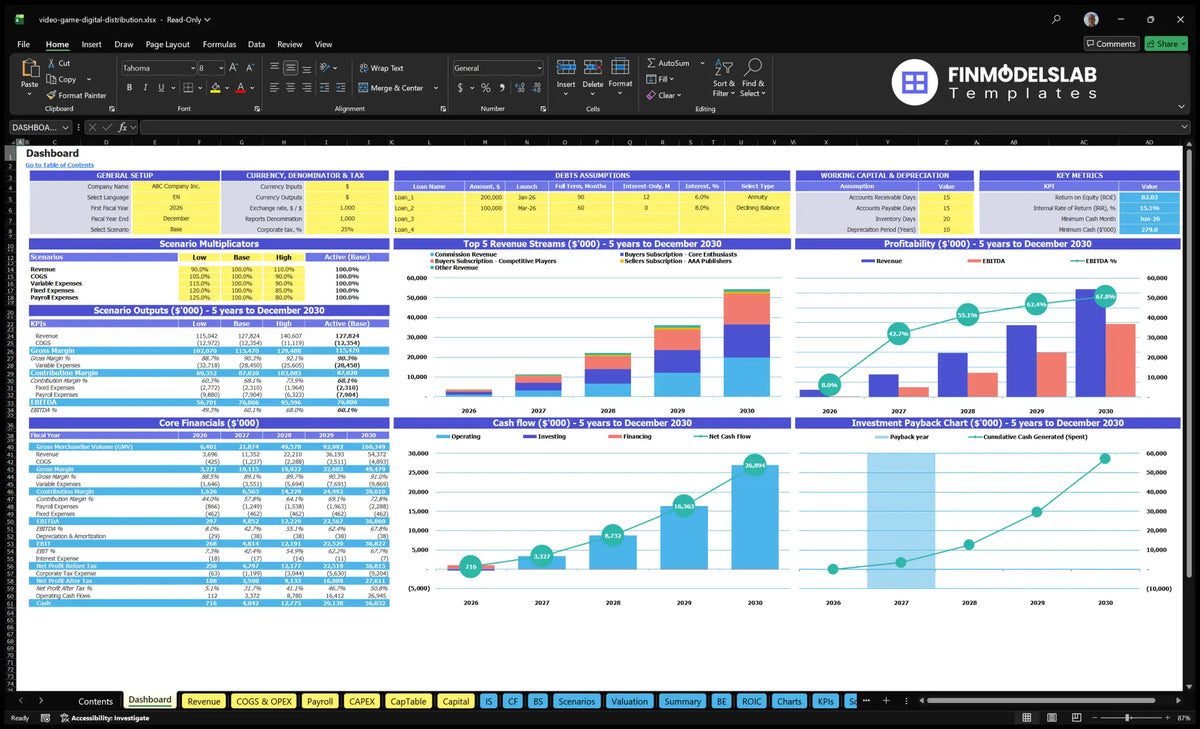This screenshot has width=1200, height=729.
Task: Toggle right horizontal alignment
Action: (307, 88)
